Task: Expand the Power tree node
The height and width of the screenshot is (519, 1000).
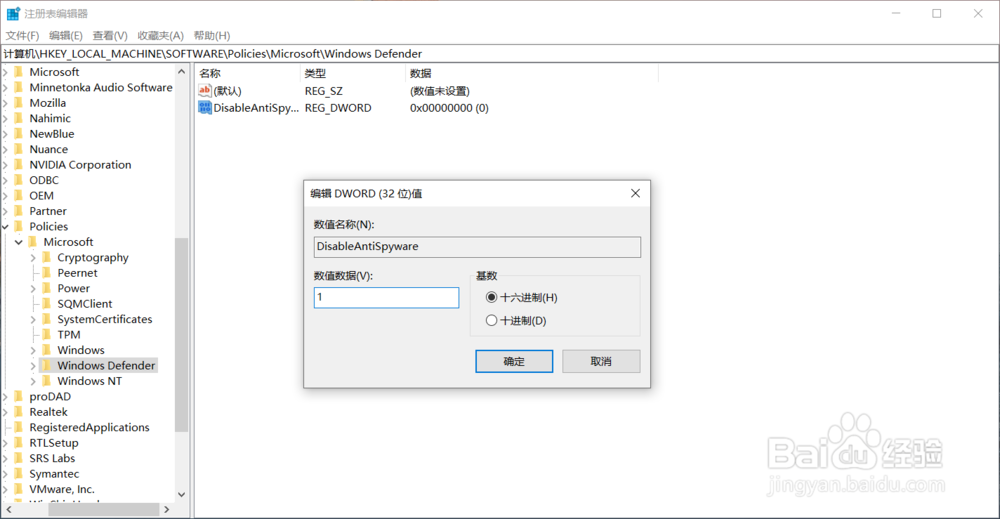Action: 33,288
